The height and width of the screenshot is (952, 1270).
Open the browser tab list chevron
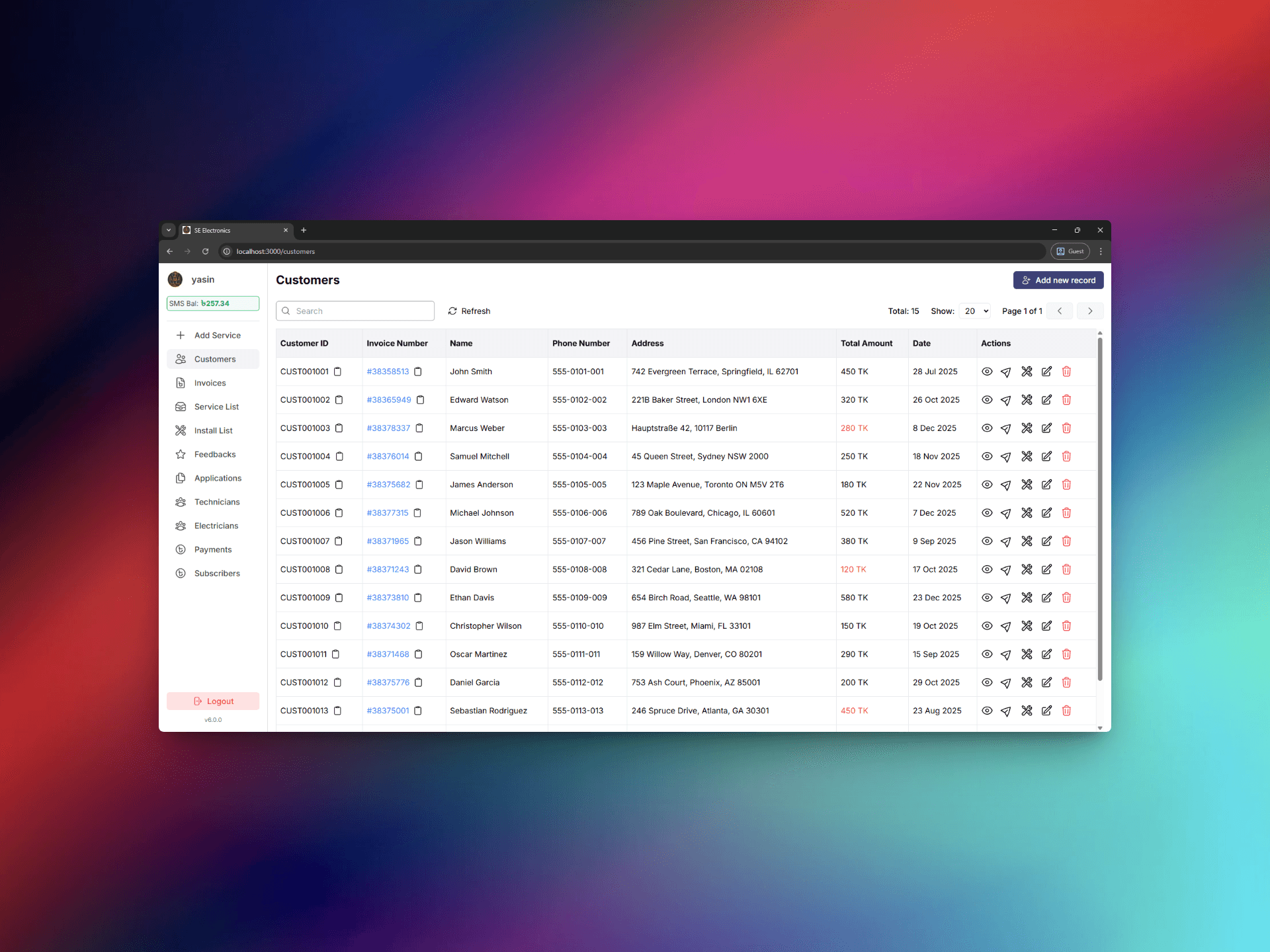pyautogui.click(x=168, y=230)
